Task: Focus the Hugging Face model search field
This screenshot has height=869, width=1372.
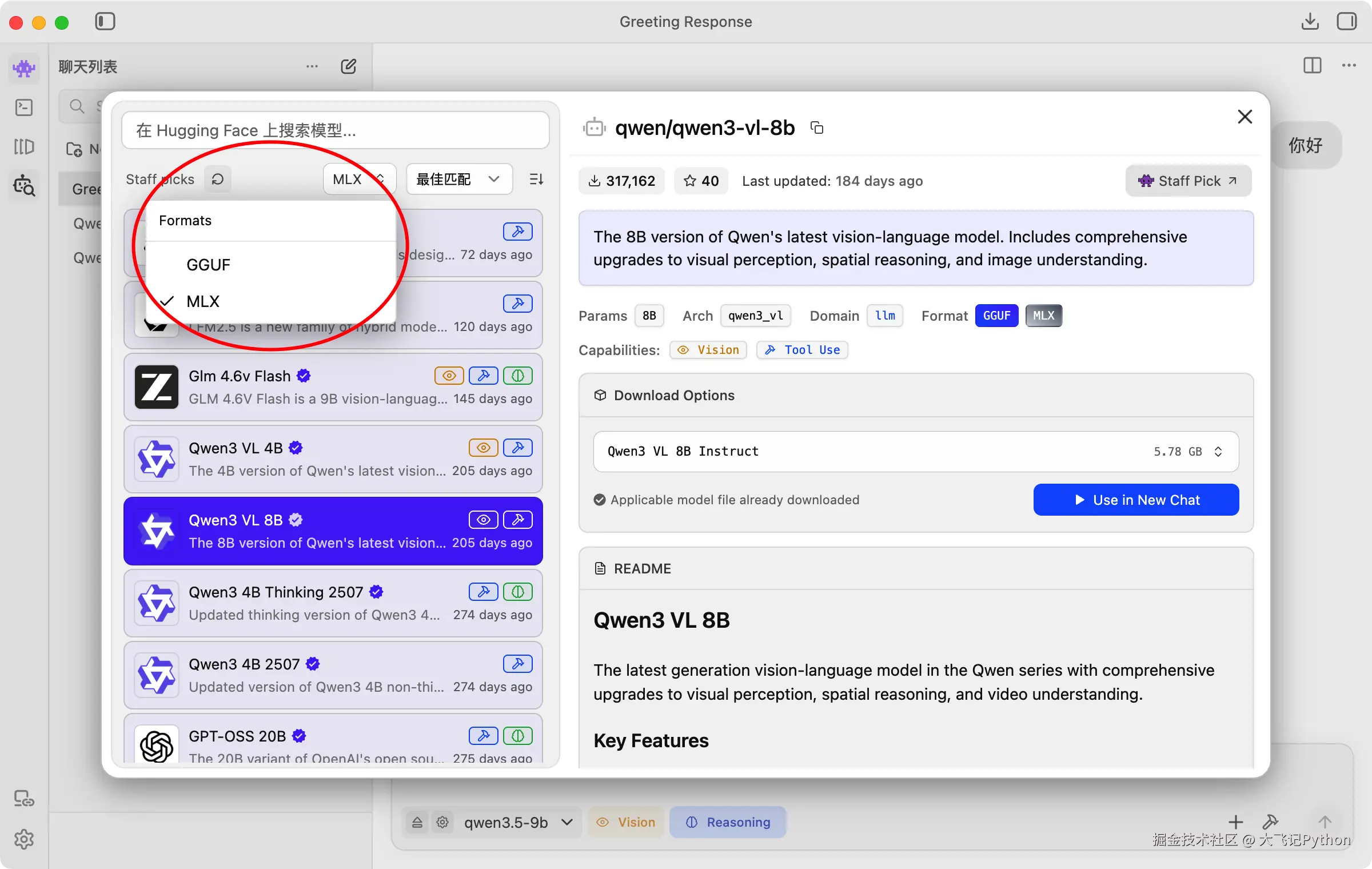Action: 336,130
